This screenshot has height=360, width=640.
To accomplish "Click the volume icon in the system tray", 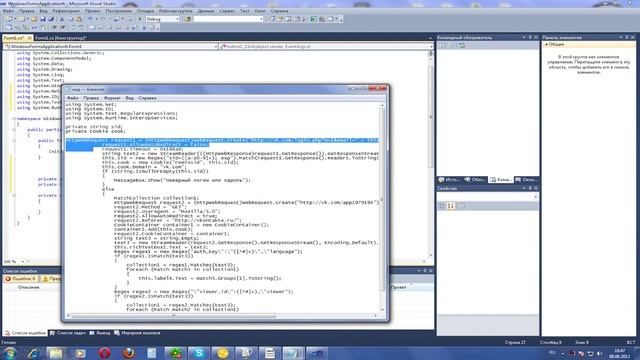I will click(x=600, y=353).
